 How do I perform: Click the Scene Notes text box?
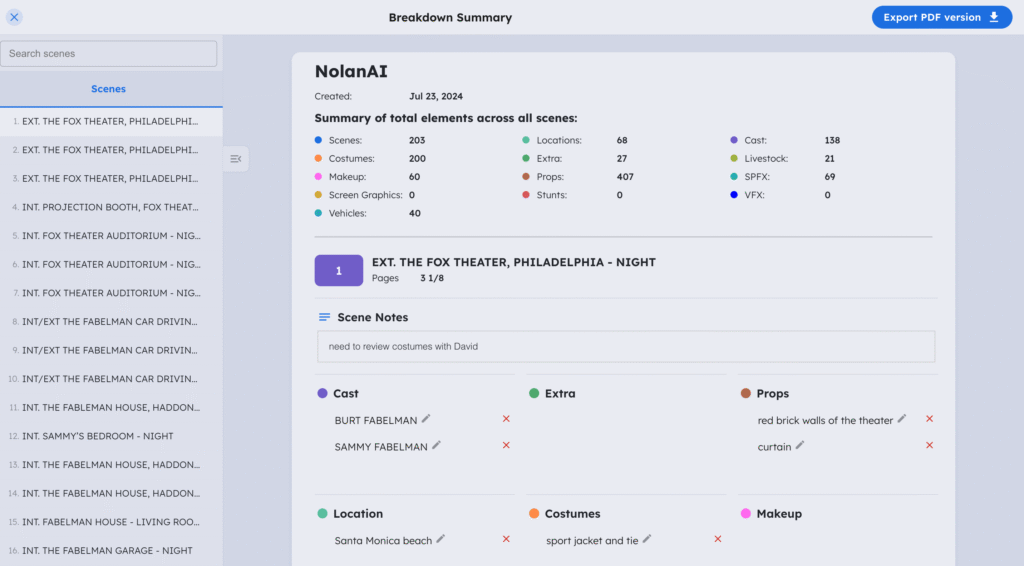click(x=626, y=347)
